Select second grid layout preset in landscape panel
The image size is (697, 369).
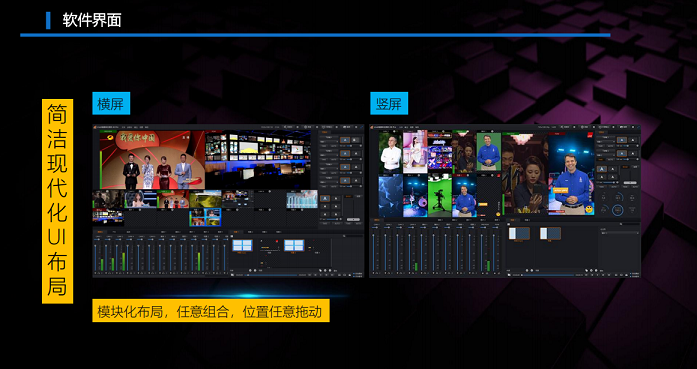(294, 245)
